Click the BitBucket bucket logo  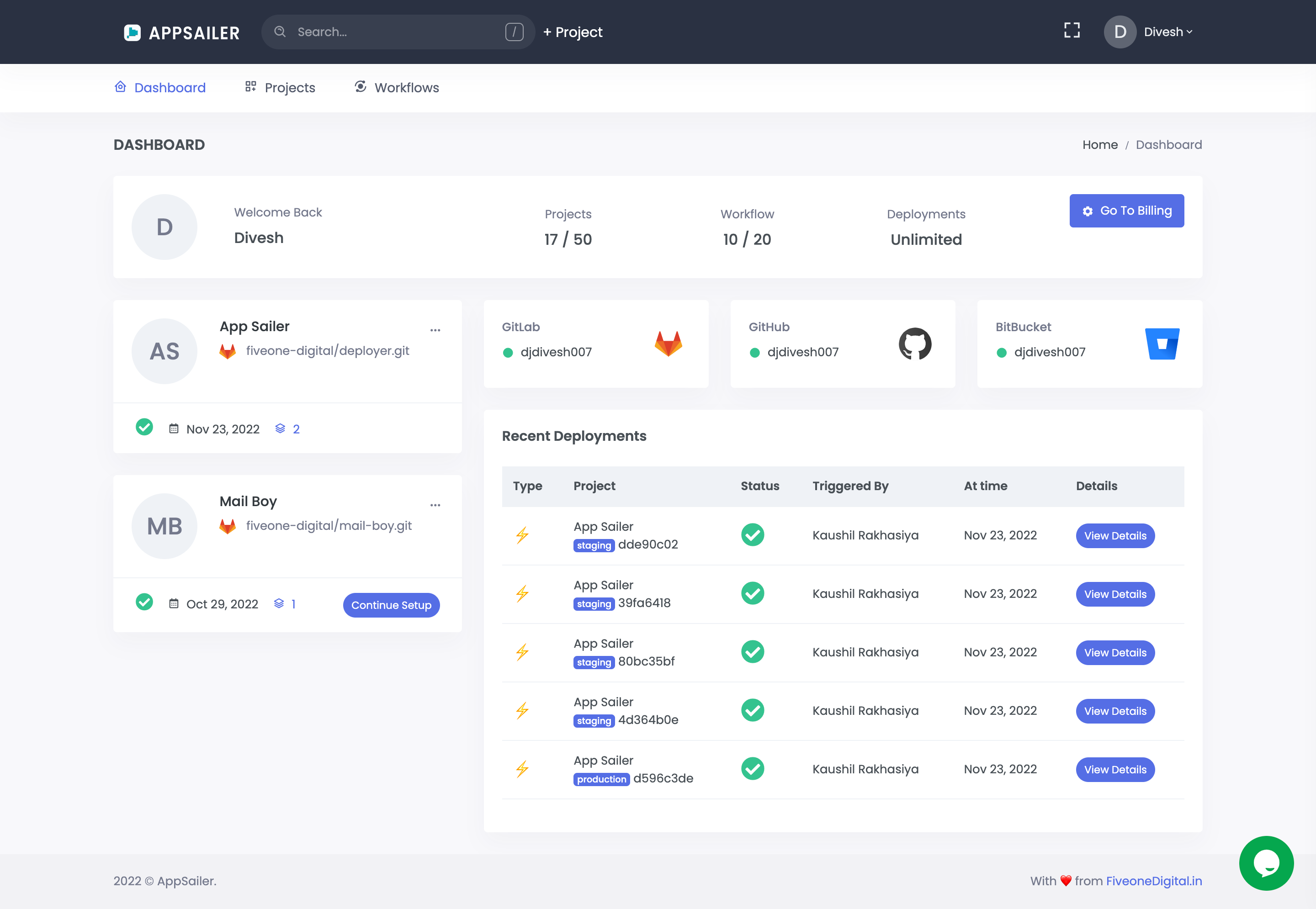tap(1162, 344)
